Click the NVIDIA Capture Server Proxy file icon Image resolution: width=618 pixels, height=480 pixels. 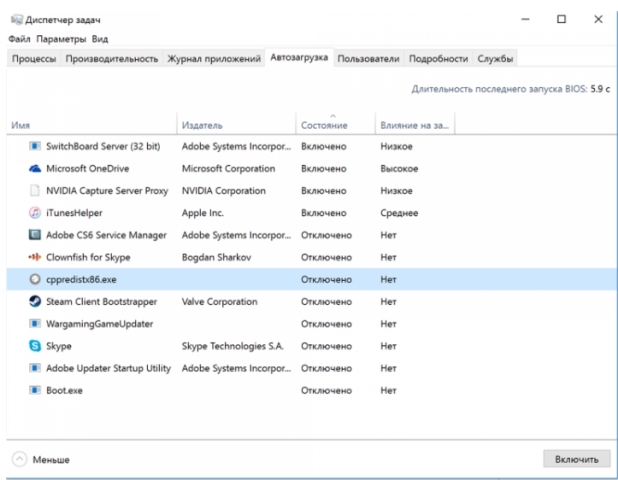coord(35,191)
